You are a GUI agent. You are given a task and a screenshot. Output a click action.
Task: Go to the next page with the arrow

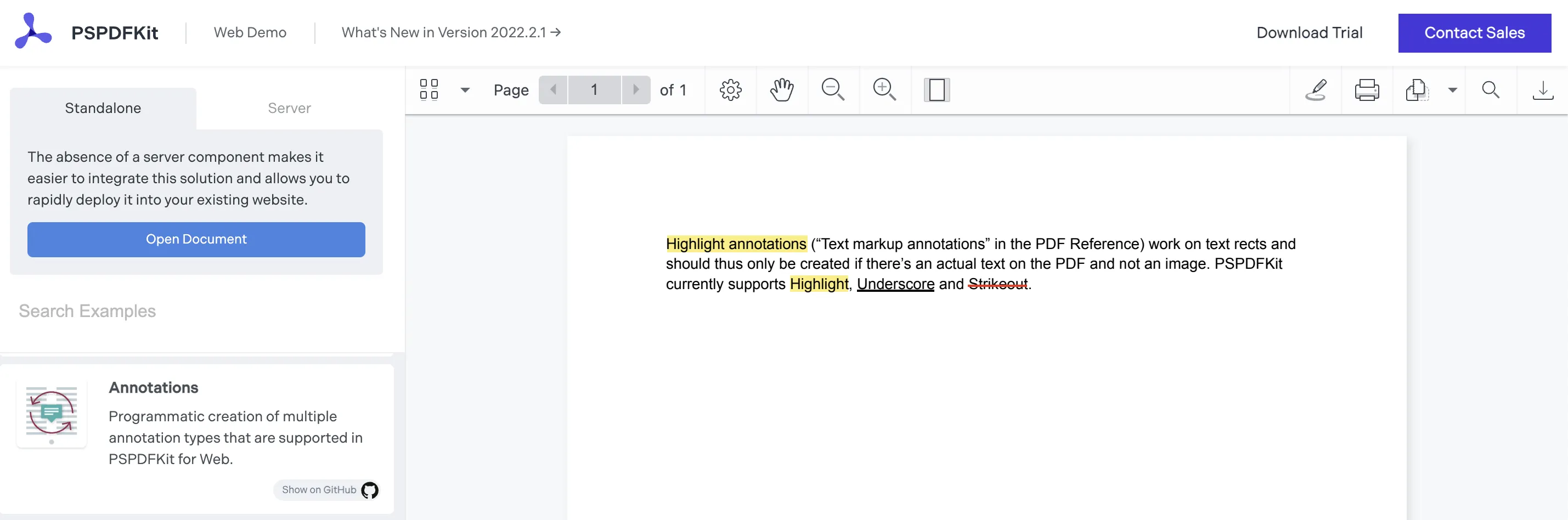click(635, 89)
